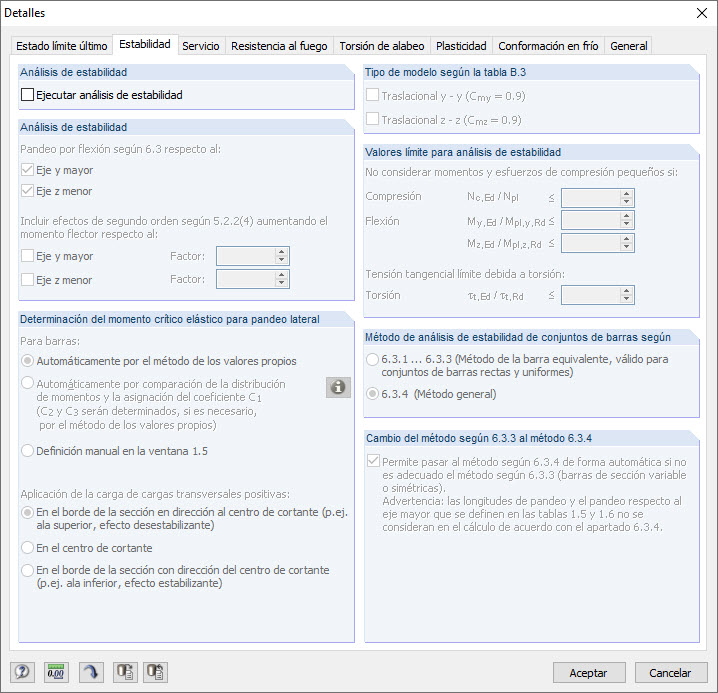718x693 pixels.
Task: Increase Eje z menor Factor stepper
Action: 281,275
